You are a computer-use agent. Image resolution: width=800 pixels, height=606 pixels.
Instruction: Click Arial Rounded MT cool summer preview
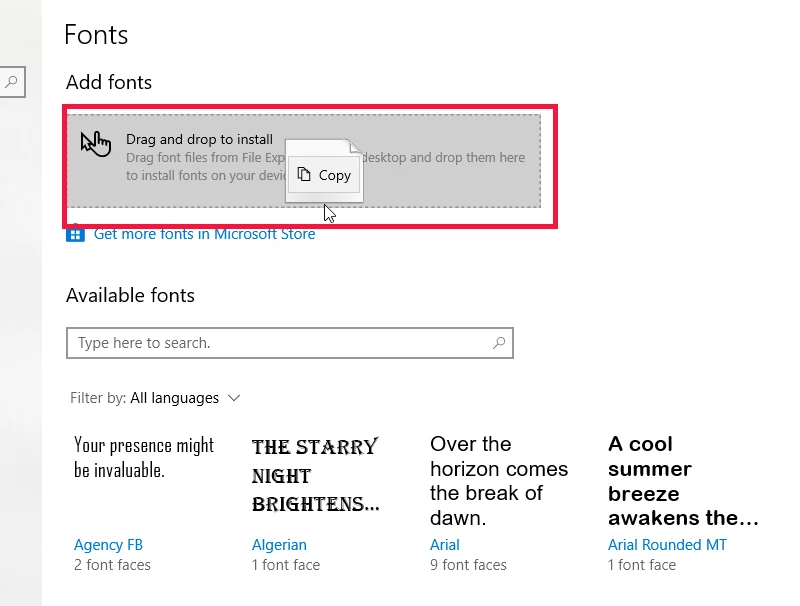[683, 481]
